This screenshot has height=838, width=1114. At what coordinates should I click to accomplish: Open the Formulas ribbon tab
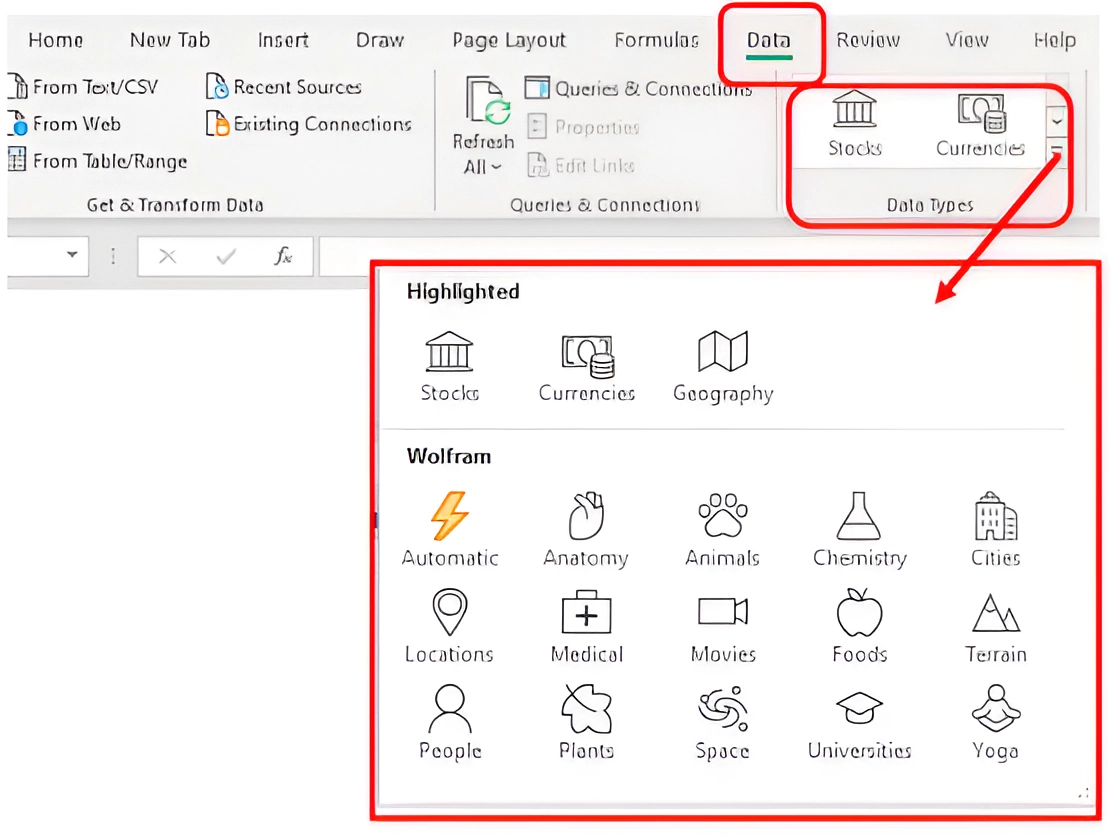(656, 40)
